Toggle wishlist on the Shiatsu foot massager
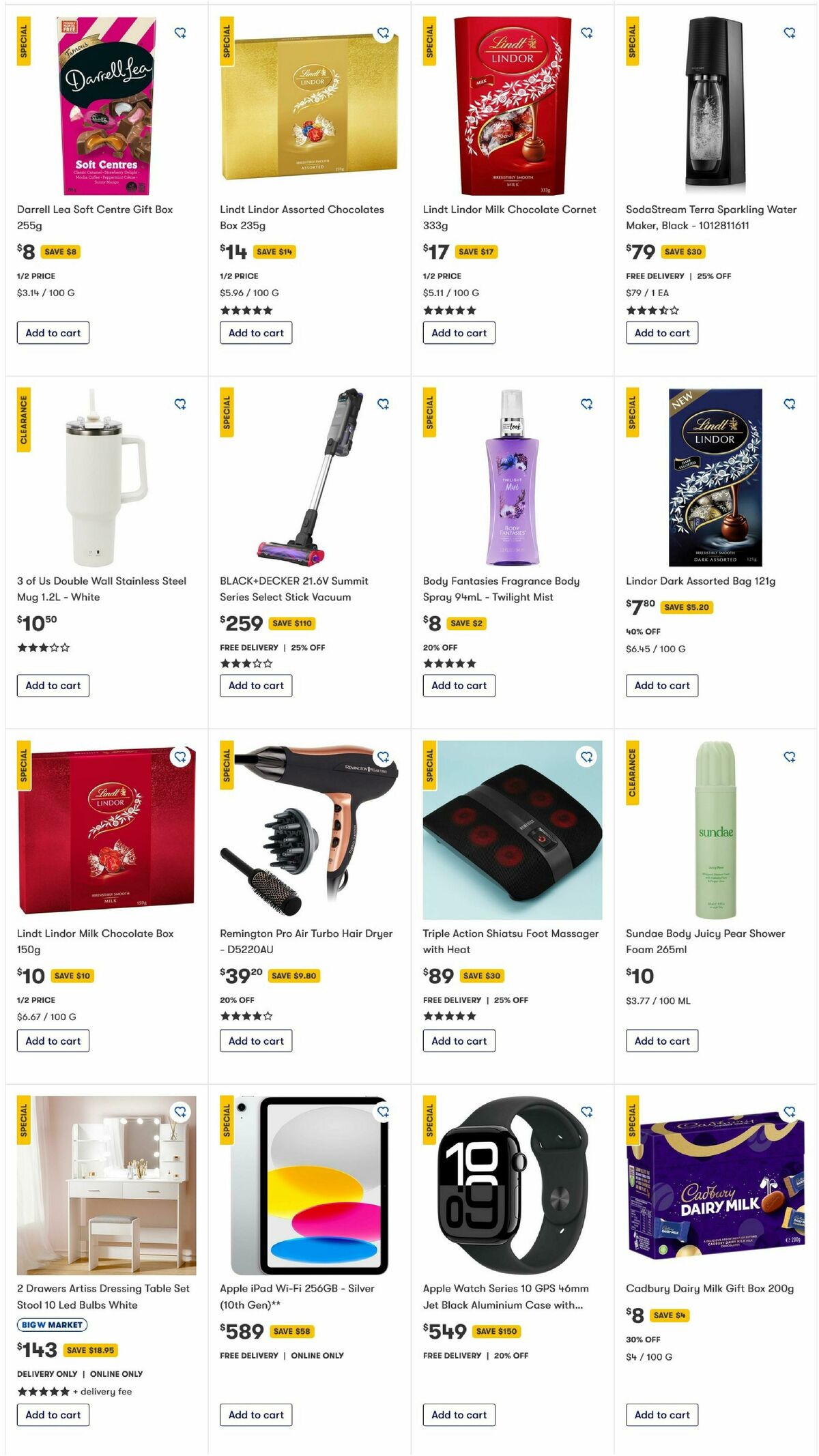Image resolution: width=819 pixels, height=1456 pixels. pos(587,757)
